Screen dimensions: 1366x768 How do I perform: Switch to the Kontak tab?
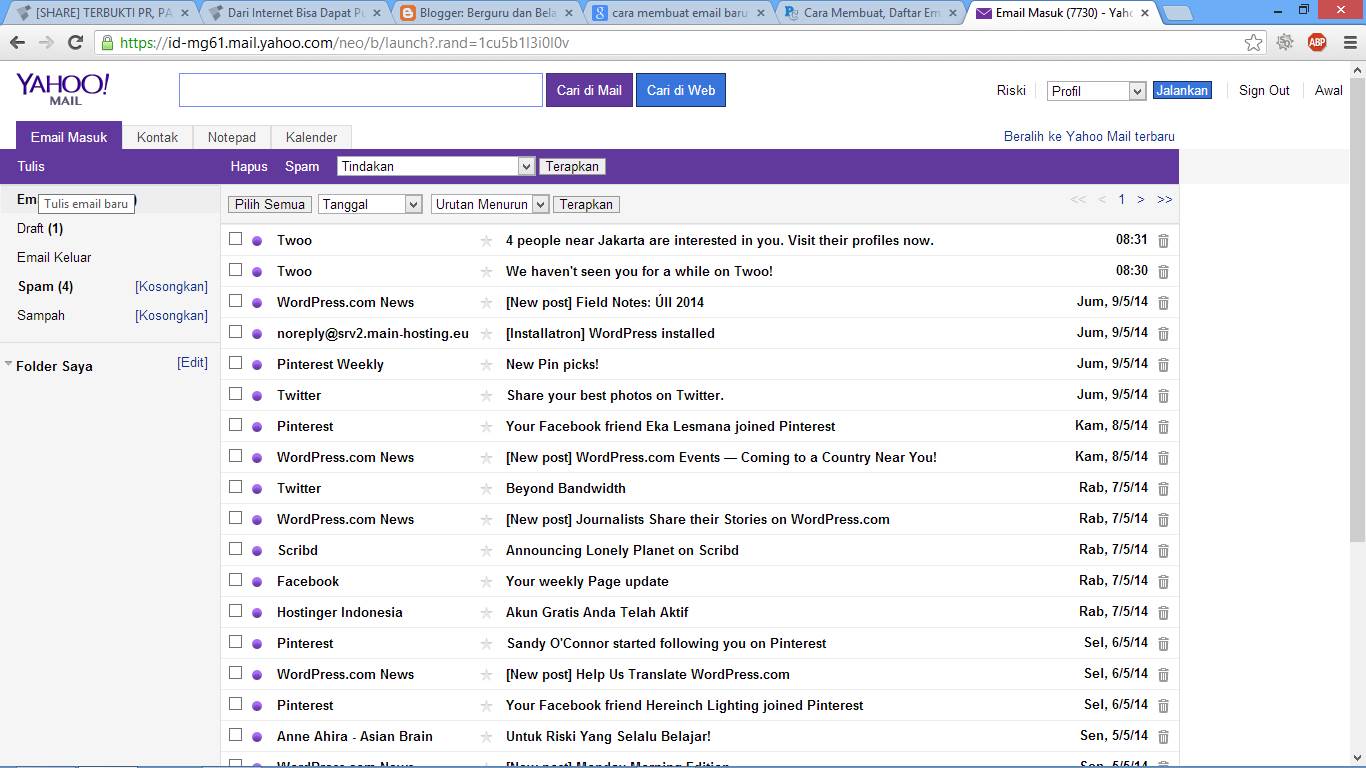pyautogui.click(x=157, y=137)
